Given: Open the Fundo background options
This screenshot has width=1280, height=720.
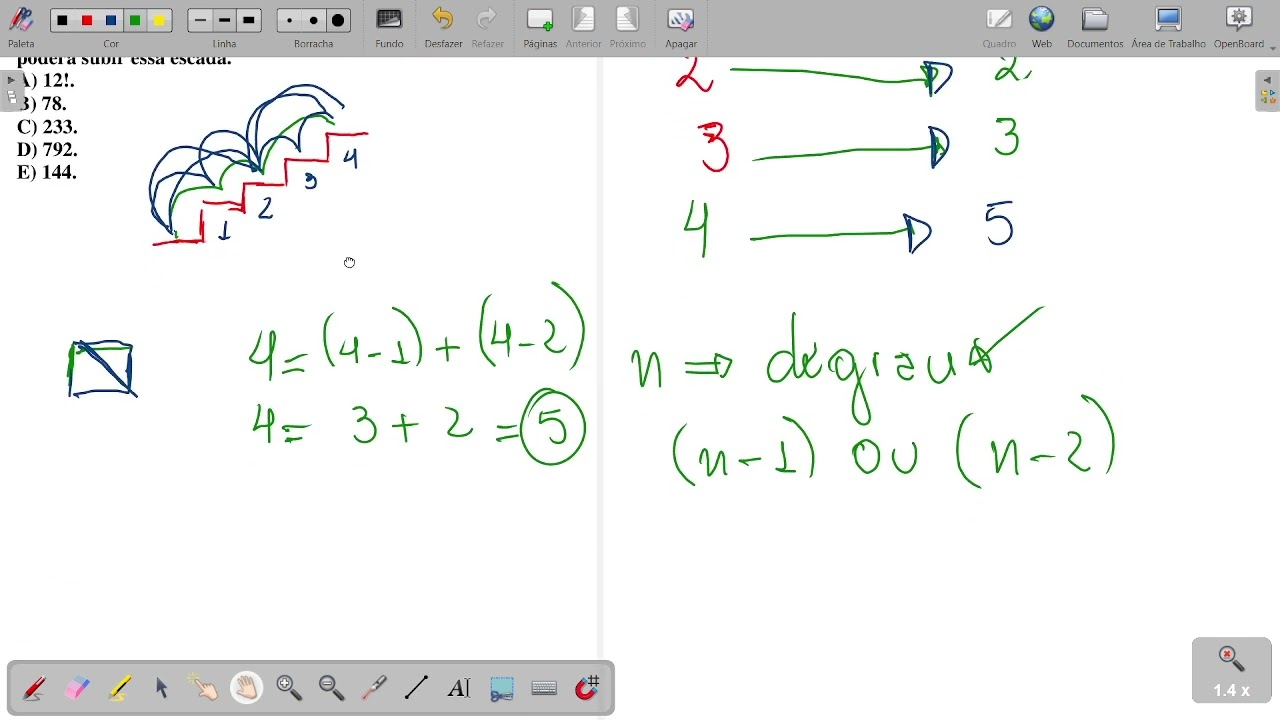Looking at the screenshot, I should 389,26.
